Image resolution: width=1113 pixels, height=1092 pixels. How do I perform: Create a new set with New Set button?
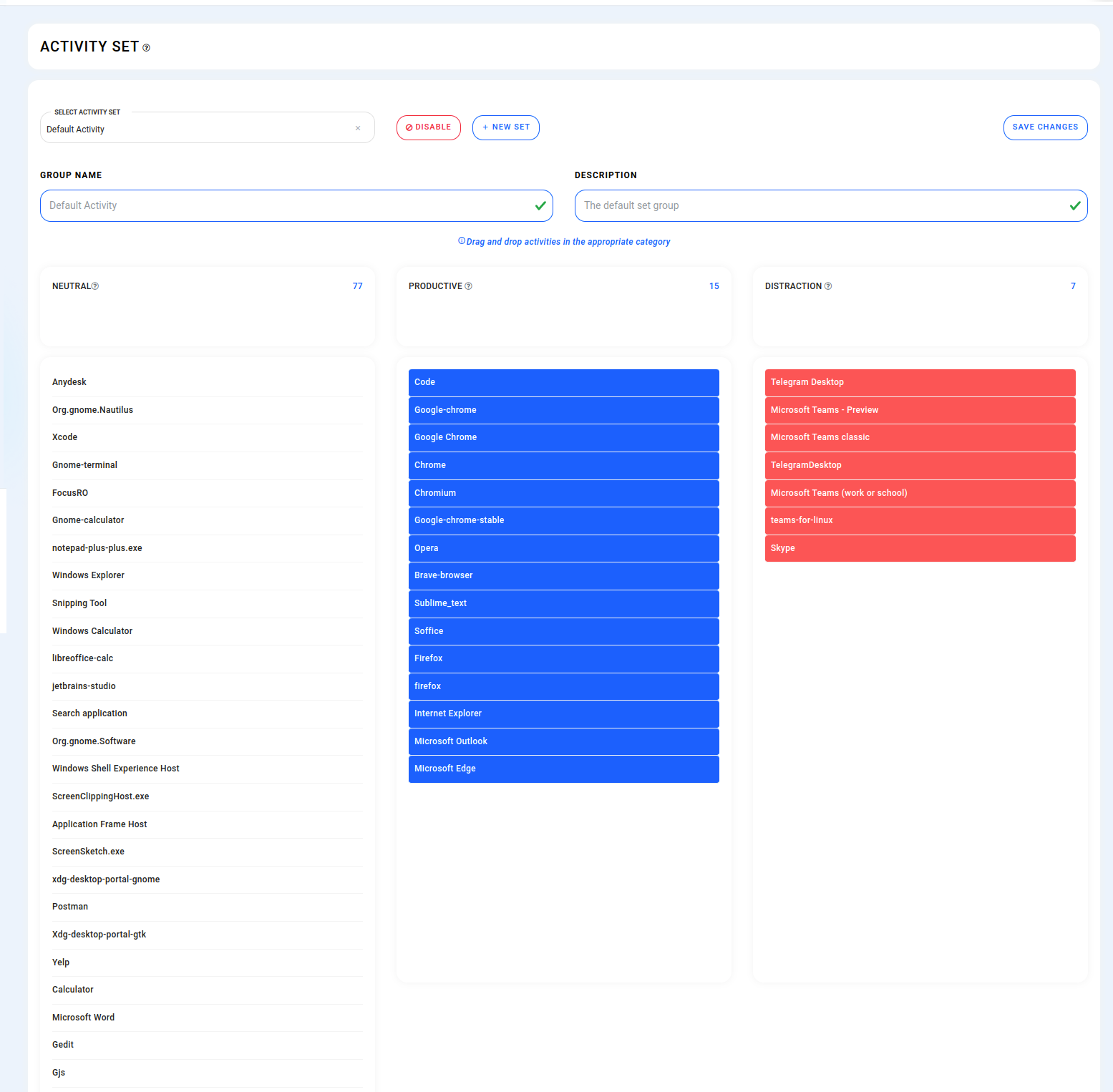pos(506,127)
